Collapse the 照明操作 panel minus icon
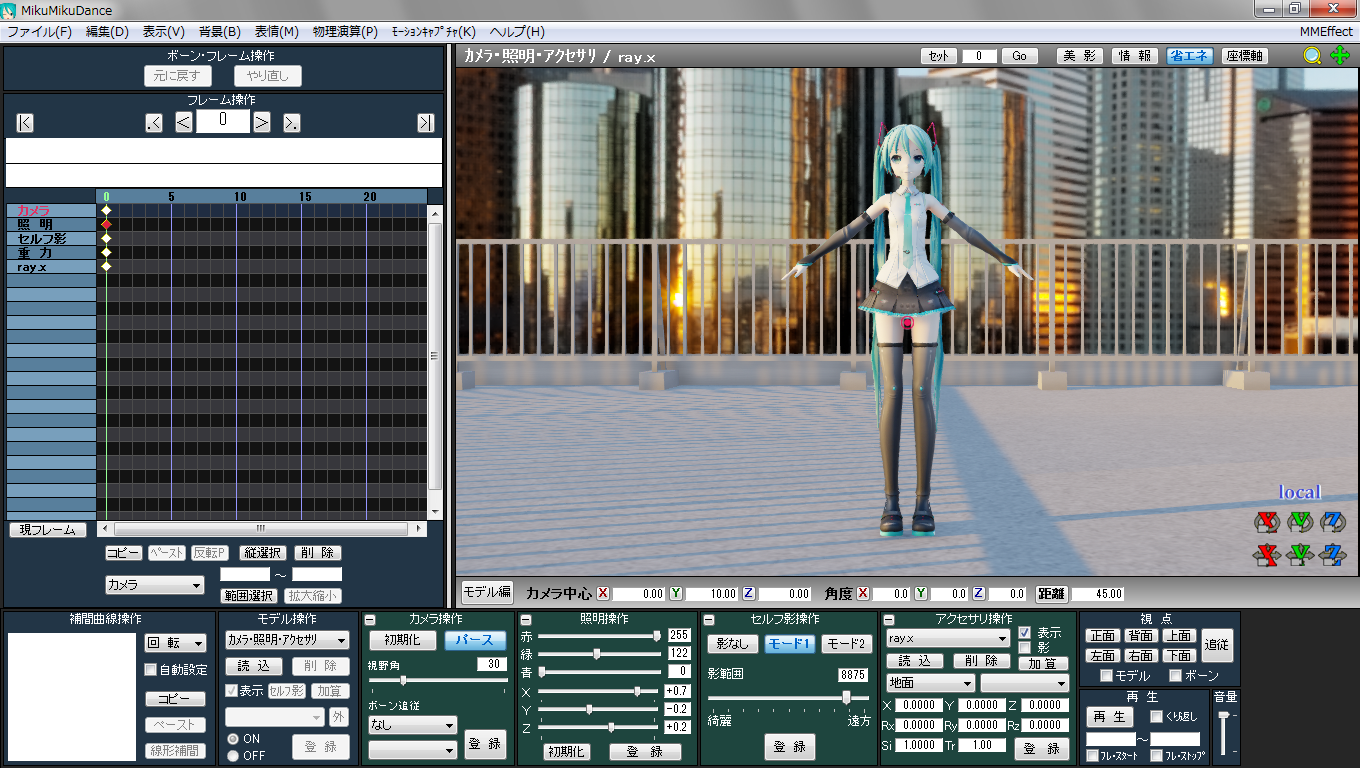The height and width of the screenshot is (768, 1360). pos(526,620)
